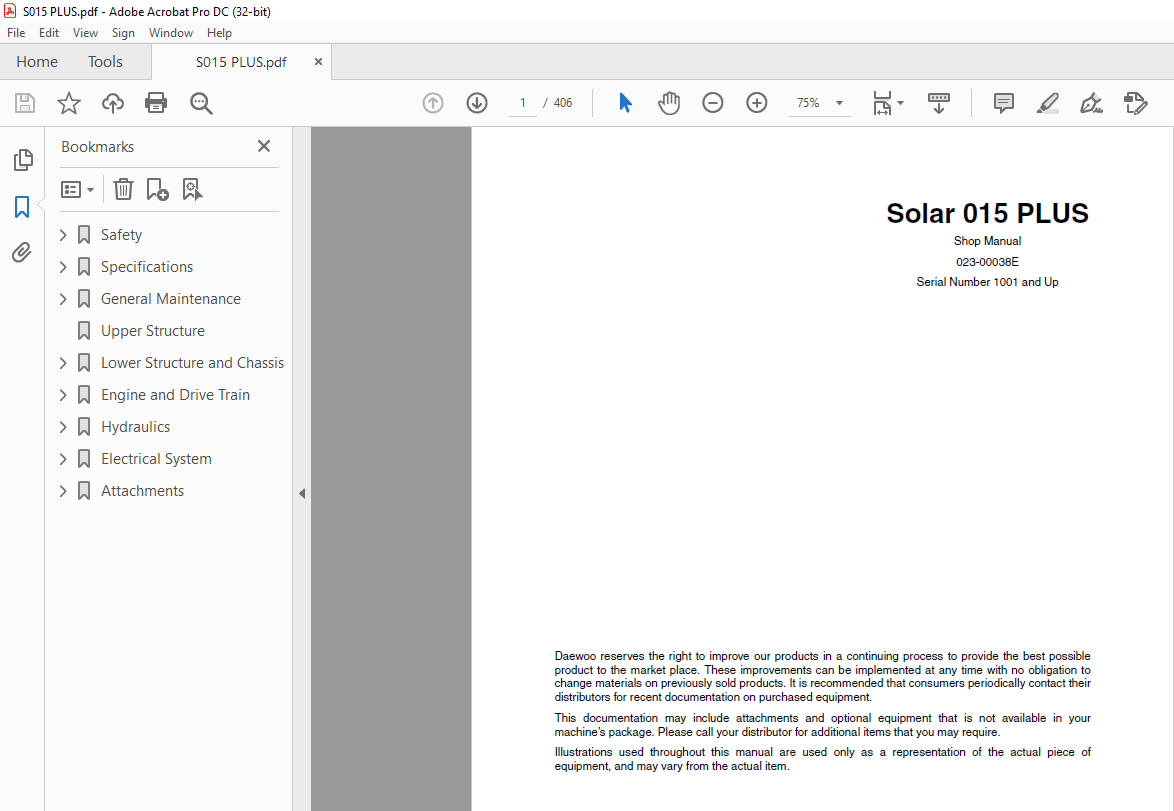
Task: Expand the General Maintenance bookmark
Action: pos(63,299)
